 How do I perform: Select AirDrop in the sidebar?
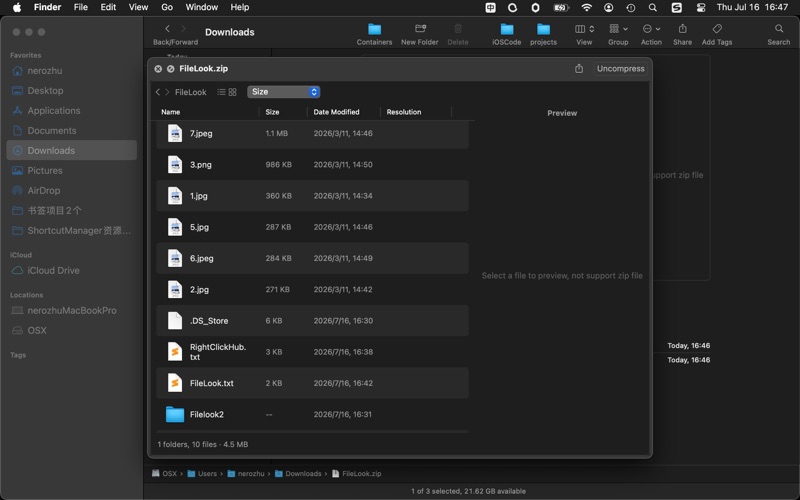point(71,190)
